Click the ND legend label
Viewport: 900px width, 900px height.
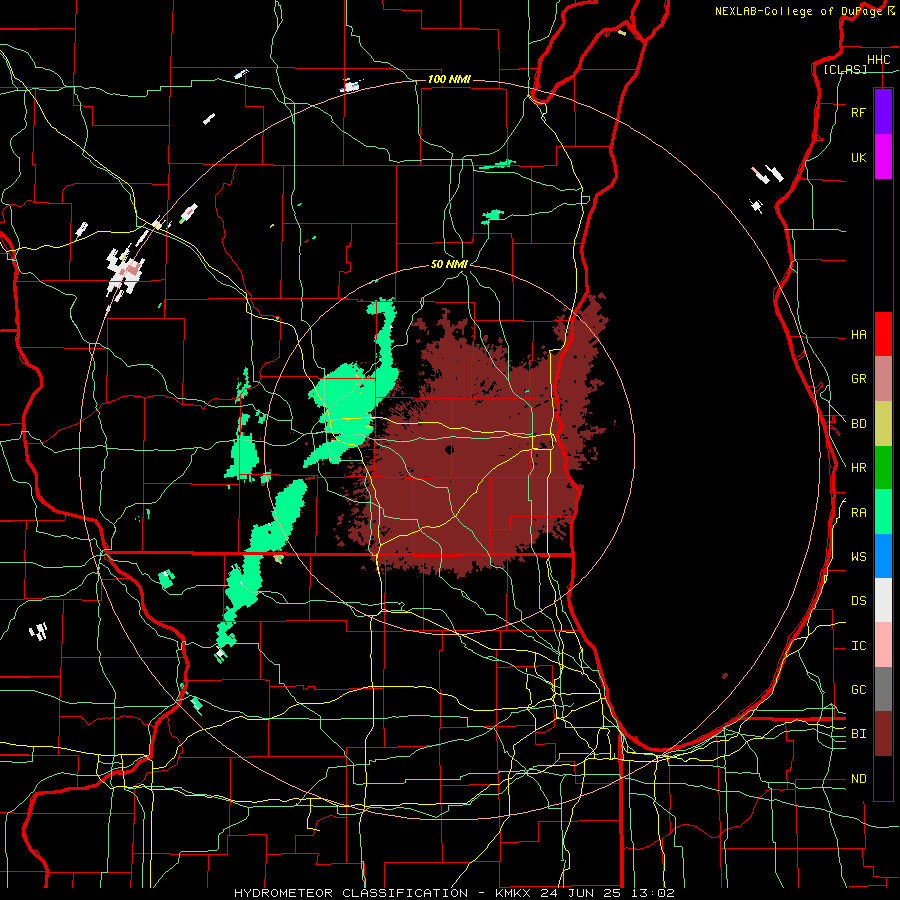(858, 779)
